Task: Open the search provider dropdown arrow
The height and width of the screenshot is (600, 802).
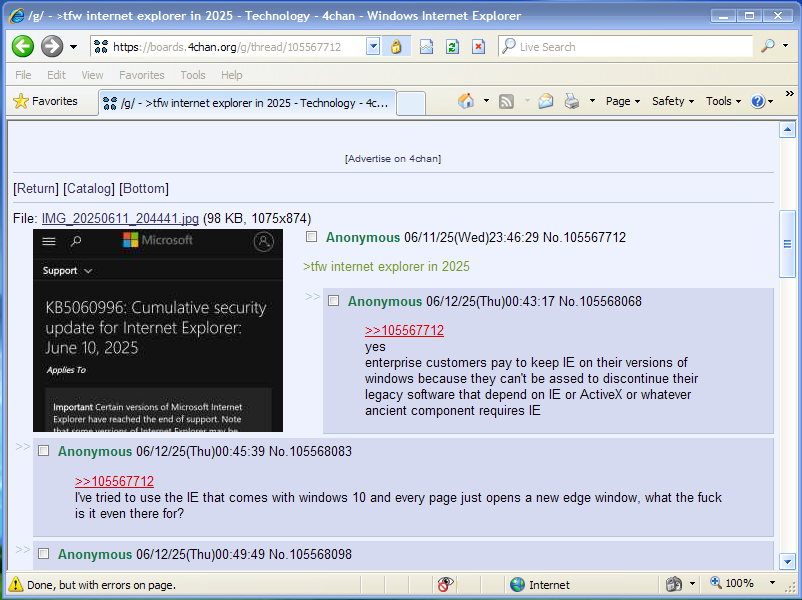Action: click(786, 46)
